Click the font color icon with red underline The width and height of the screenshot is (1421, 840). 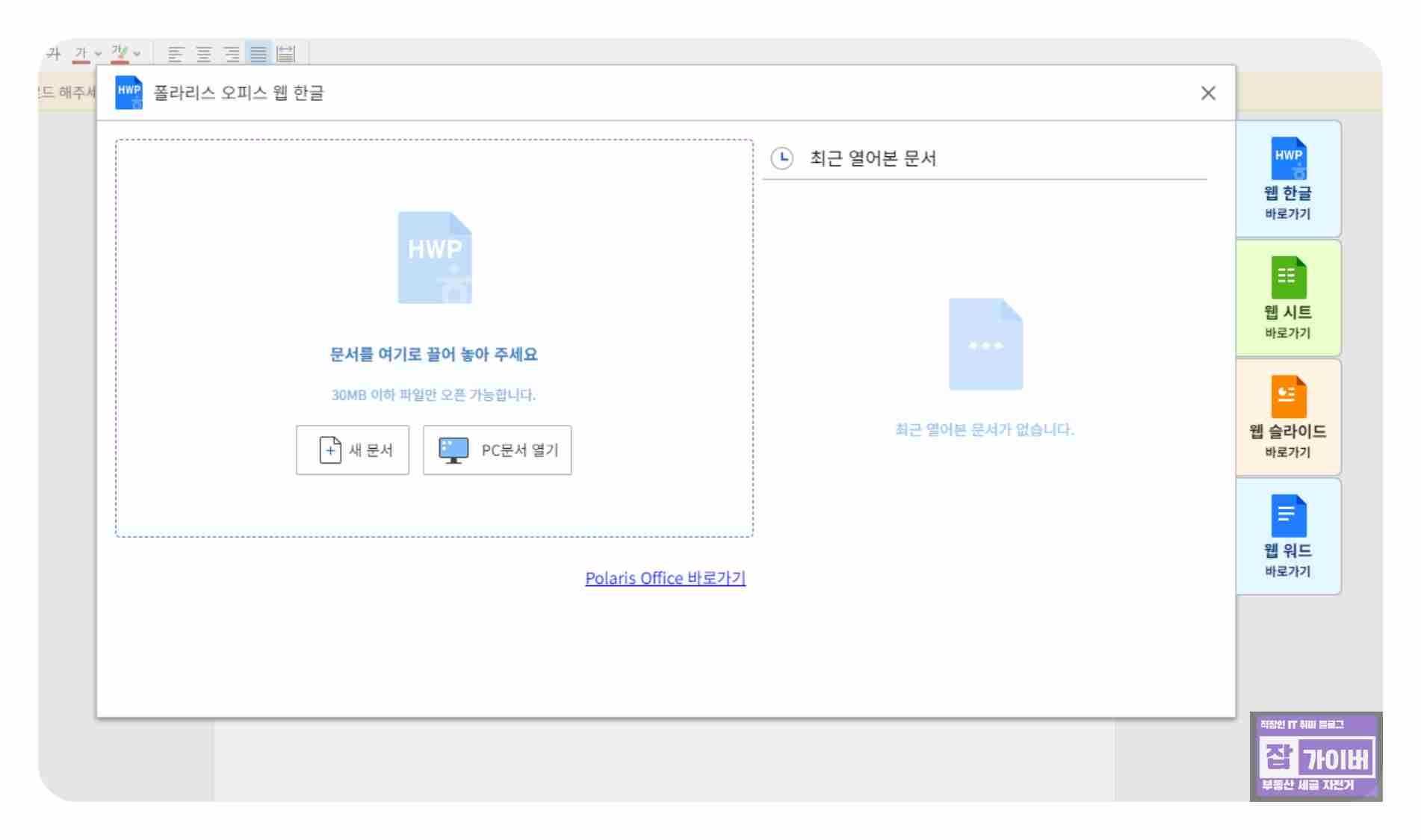coord(81,54)
